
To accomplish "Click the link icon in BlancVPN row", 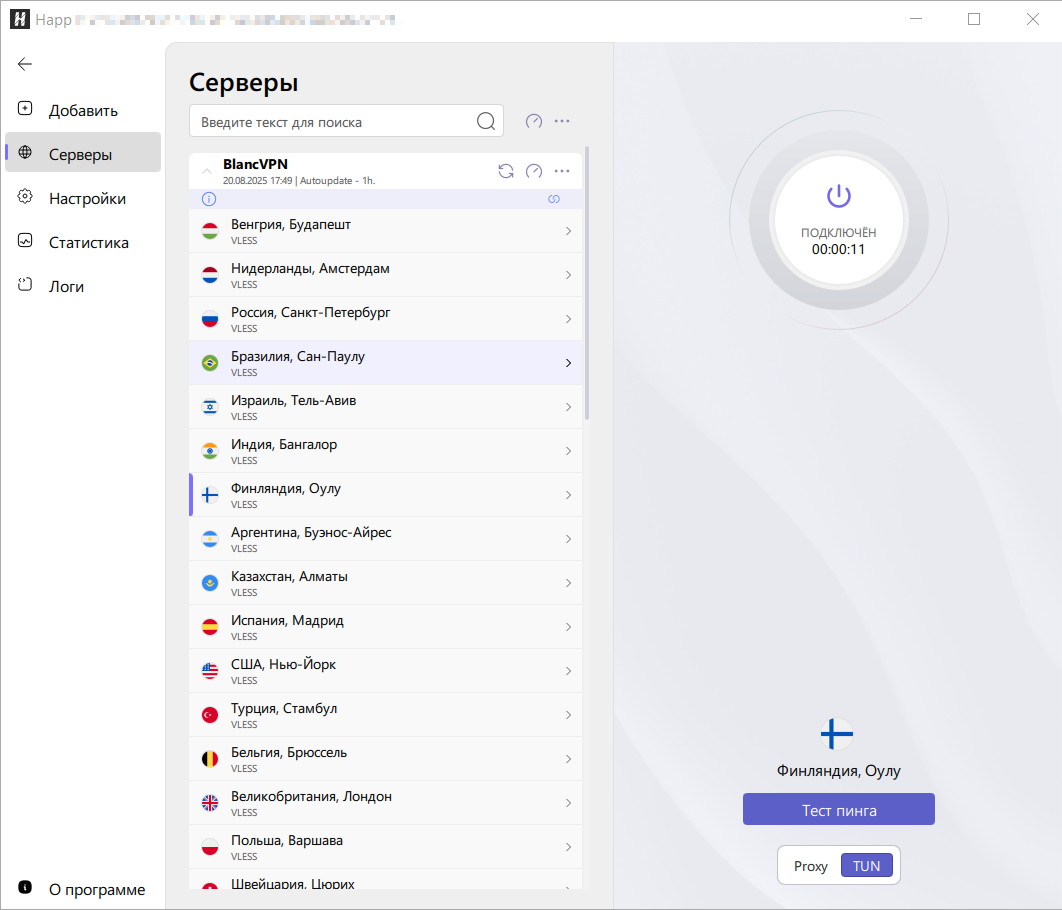I will [x=553, y=199].
